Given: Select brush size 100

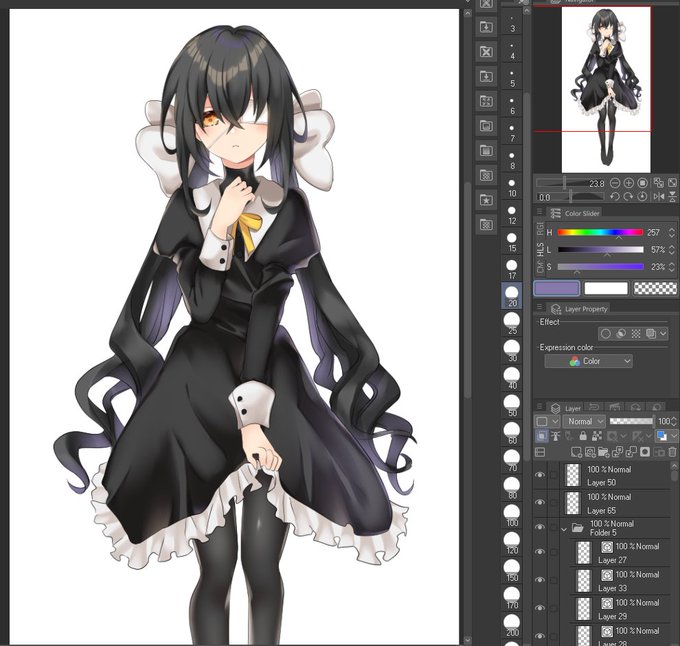Looking at the screenshot, I should (x=512, y=515).
